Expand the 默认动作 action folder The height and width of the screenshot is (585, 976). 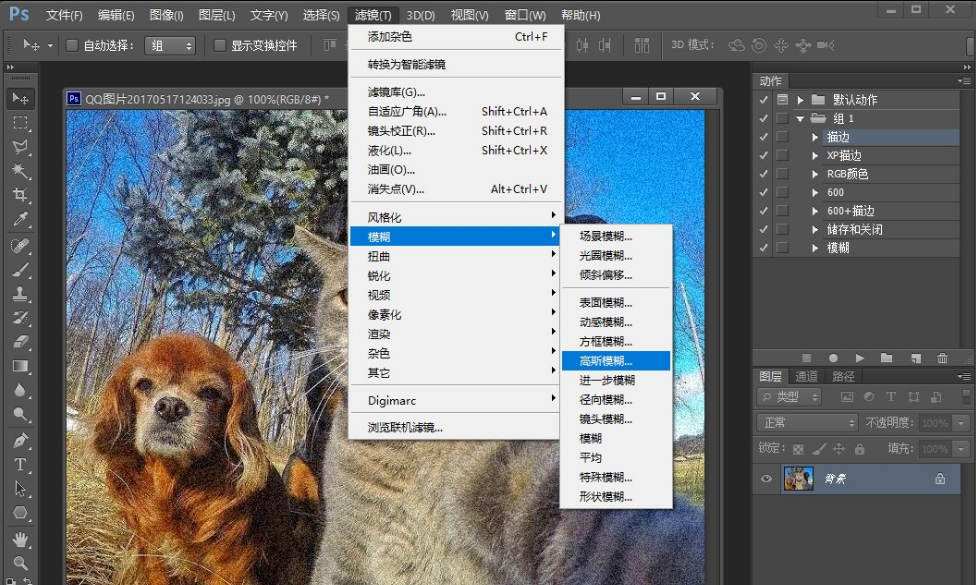point(800,100)
